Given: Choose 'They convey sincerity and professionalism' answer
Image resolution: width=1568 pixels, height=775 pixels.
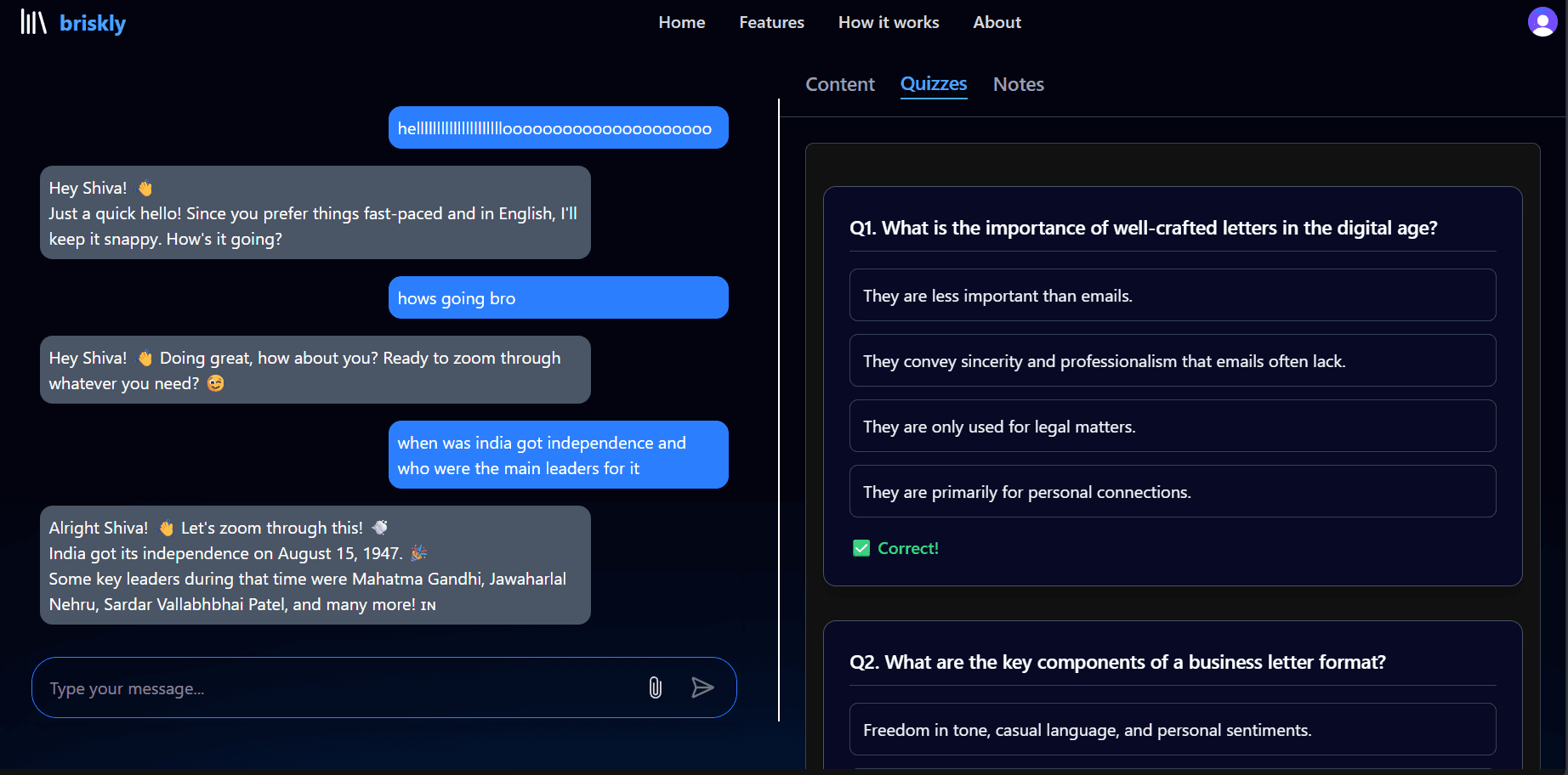Looking at the screenshot, I should [1173, 360].
